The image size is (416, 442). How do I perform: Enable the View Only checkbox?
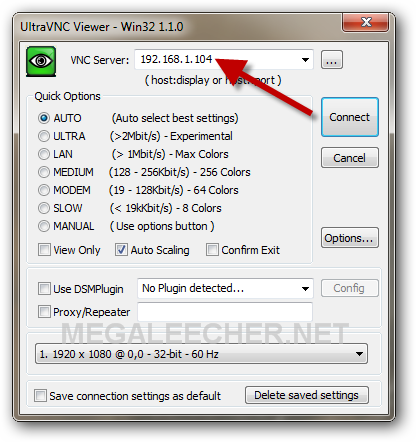(x=44, y=250)
